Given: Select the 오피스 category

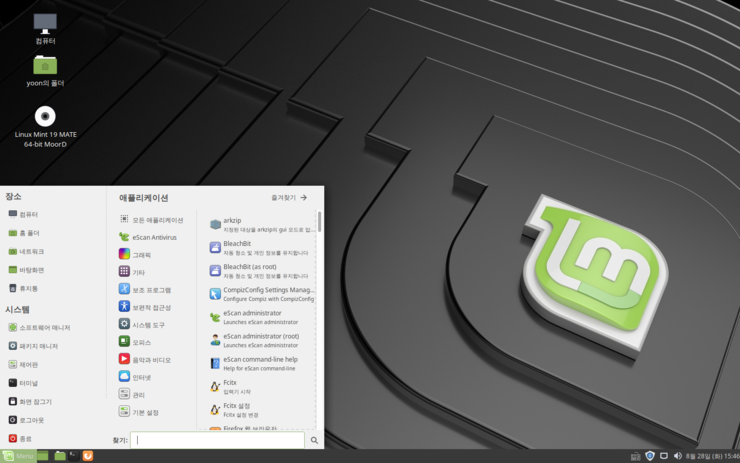Looking at the screenshot, I should (x=135, y=342).
